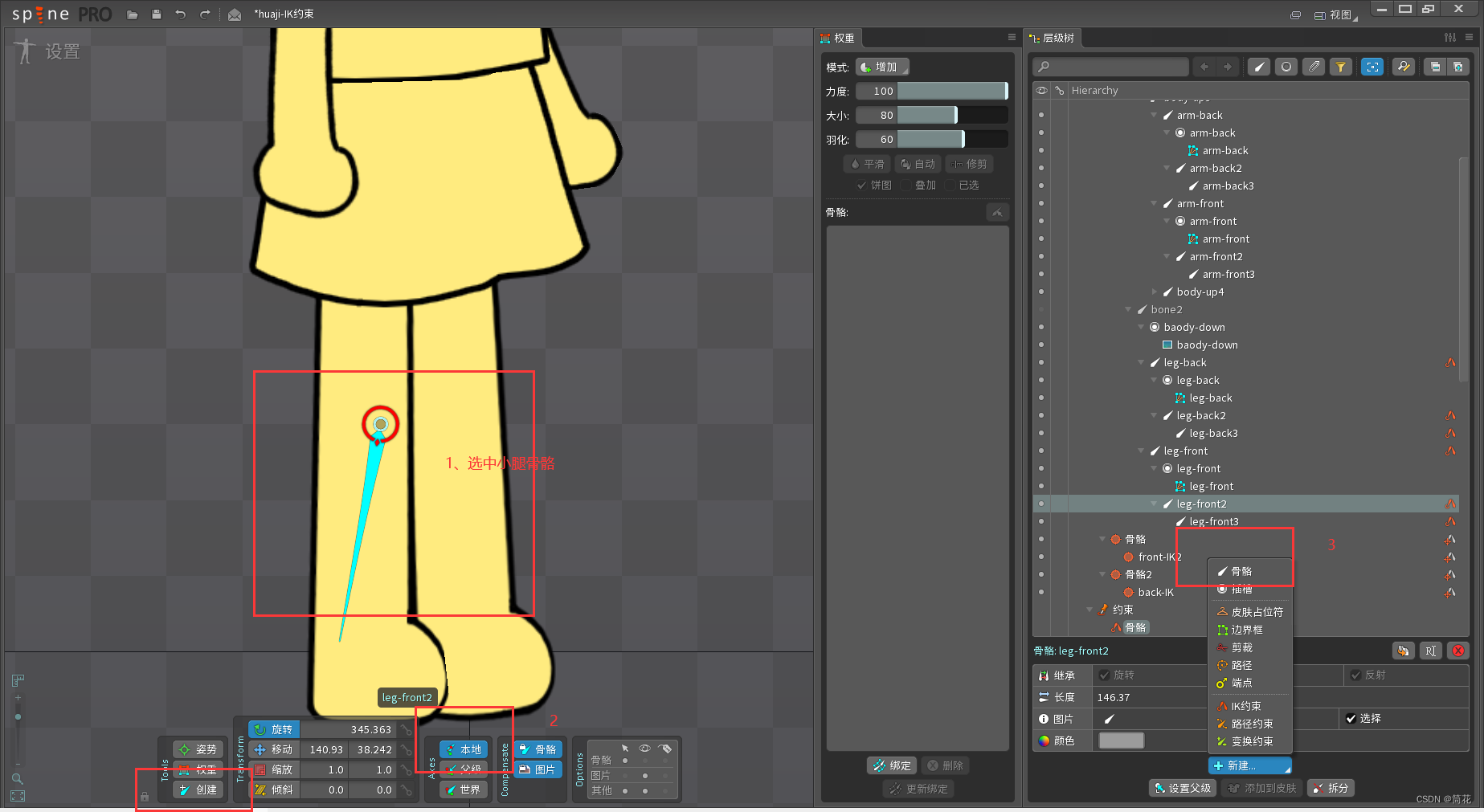Image resolution: width=1484 pixels, height=812 pixels.
Task: Collapse the arm-front bone node
Action: click(1154, 203)
